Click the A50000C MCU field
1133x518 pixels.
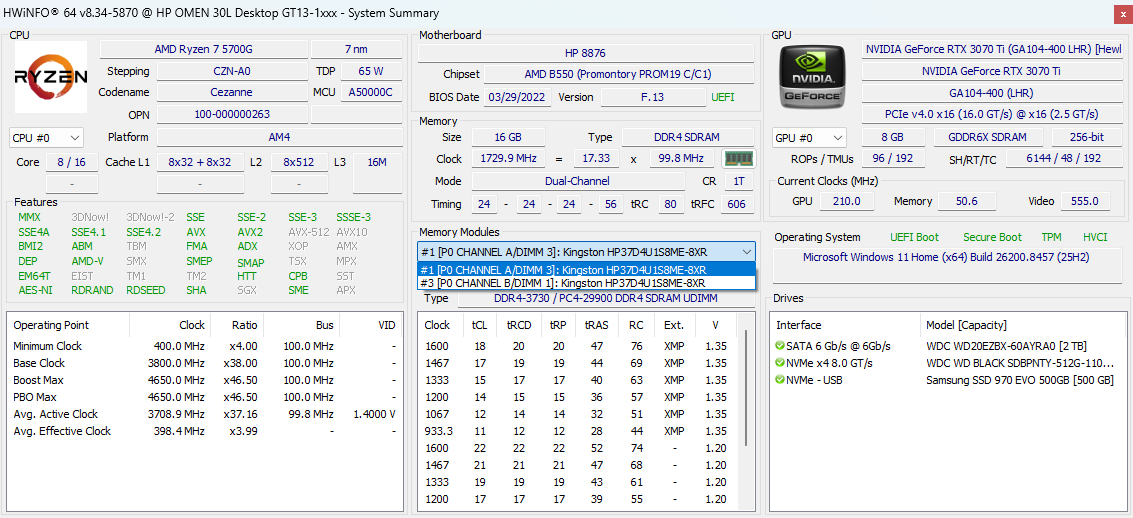coord(371,92)
